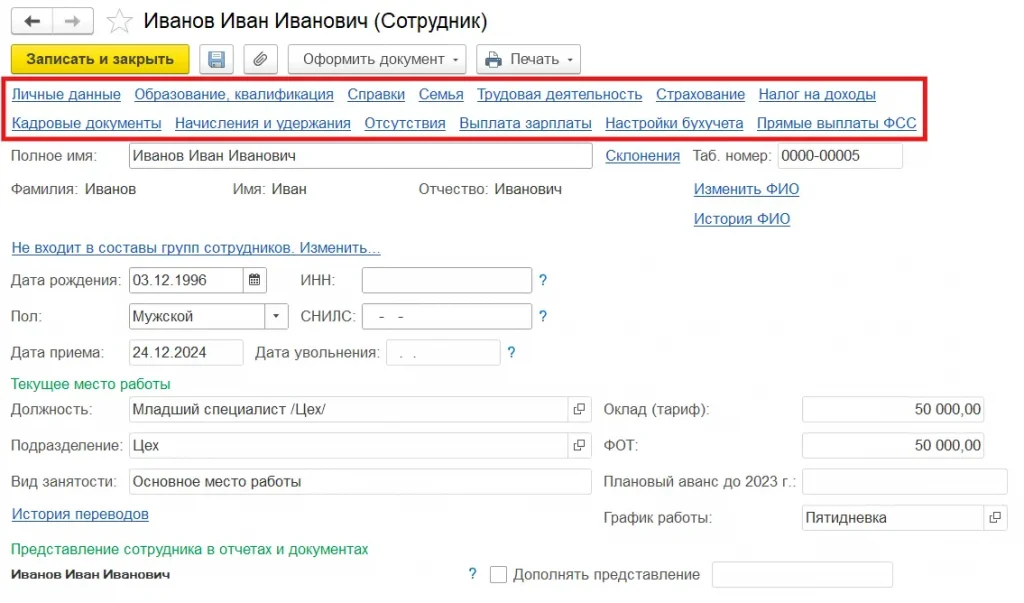Open work schedule field selection icon
This screenshot has width=1024, height=603.
[x=995, y=517]
